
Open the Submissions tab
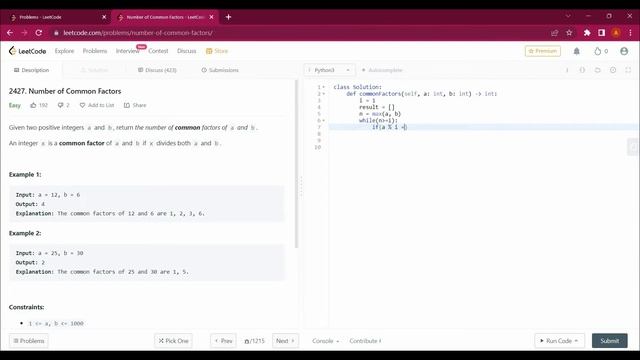point(220,70)
